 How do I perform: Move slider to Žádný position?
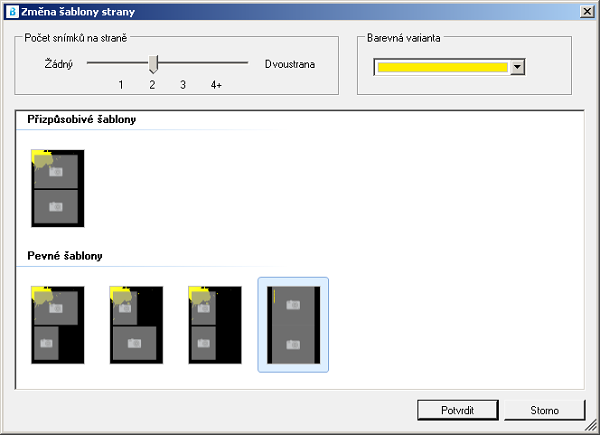tap(89, 63)
